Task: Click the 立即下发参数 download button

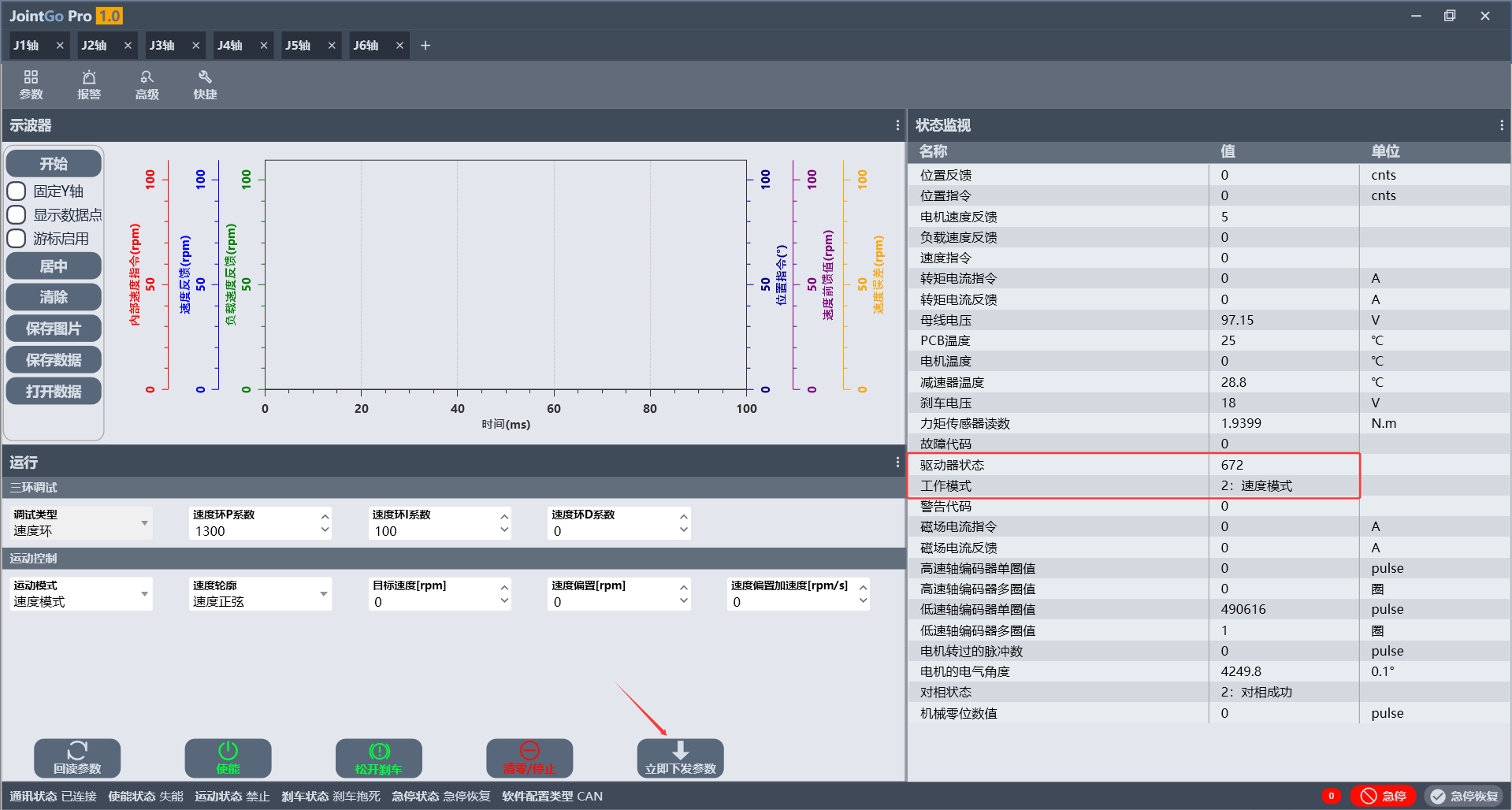Action: [x=680, y=758]
